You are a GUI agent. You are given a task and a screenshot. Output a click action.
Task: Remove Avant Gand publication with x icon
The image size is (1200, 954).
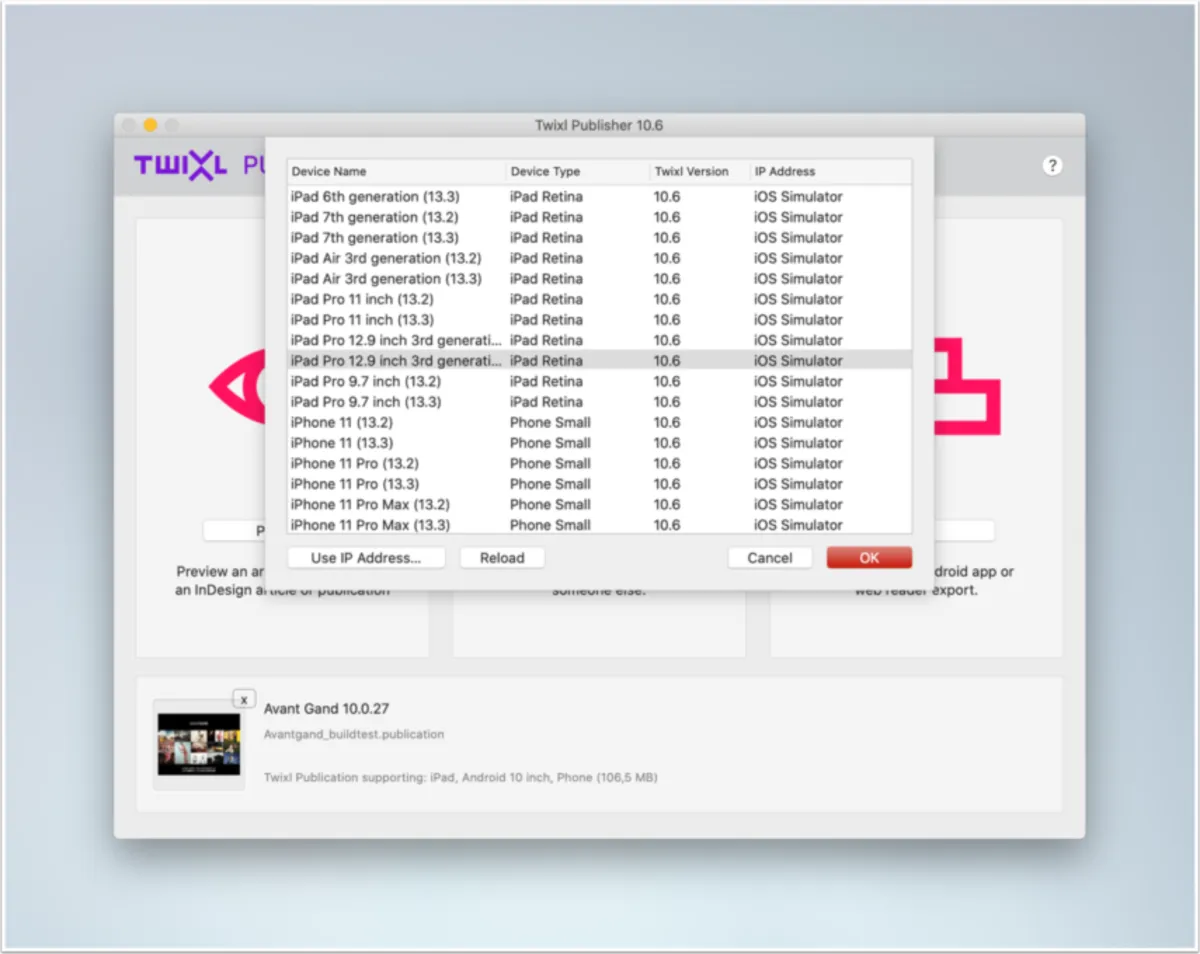(245, 699)
